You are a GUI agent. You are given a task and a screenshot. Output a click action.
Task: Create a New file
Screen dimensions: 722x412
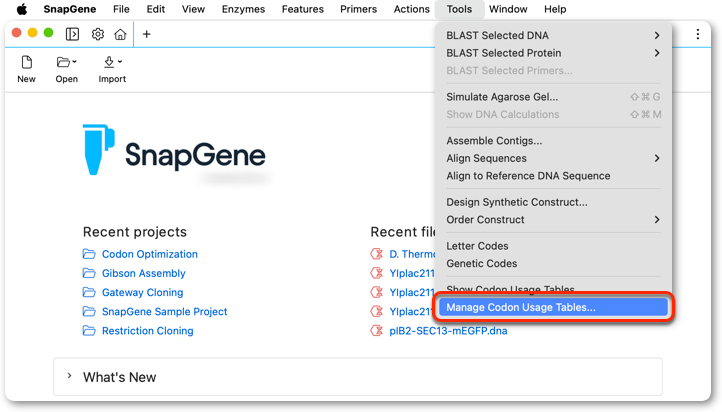(26, 70)
